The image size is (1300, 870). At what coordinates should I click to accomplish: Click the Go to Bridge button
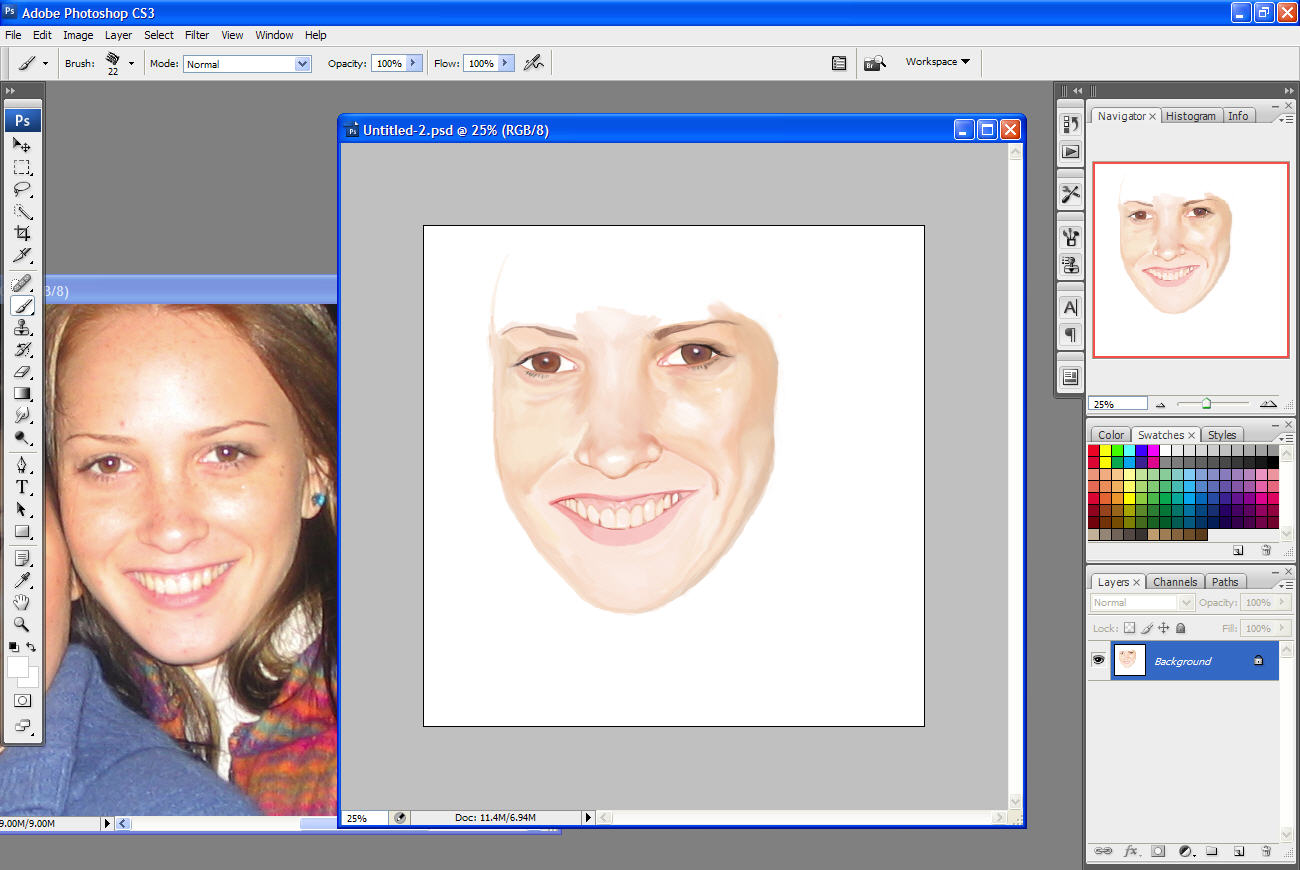[x=874, y=63]
